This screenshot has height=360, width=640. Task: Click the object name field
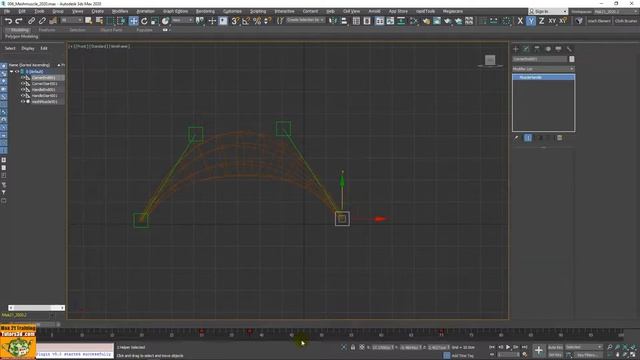click(540, 59)
